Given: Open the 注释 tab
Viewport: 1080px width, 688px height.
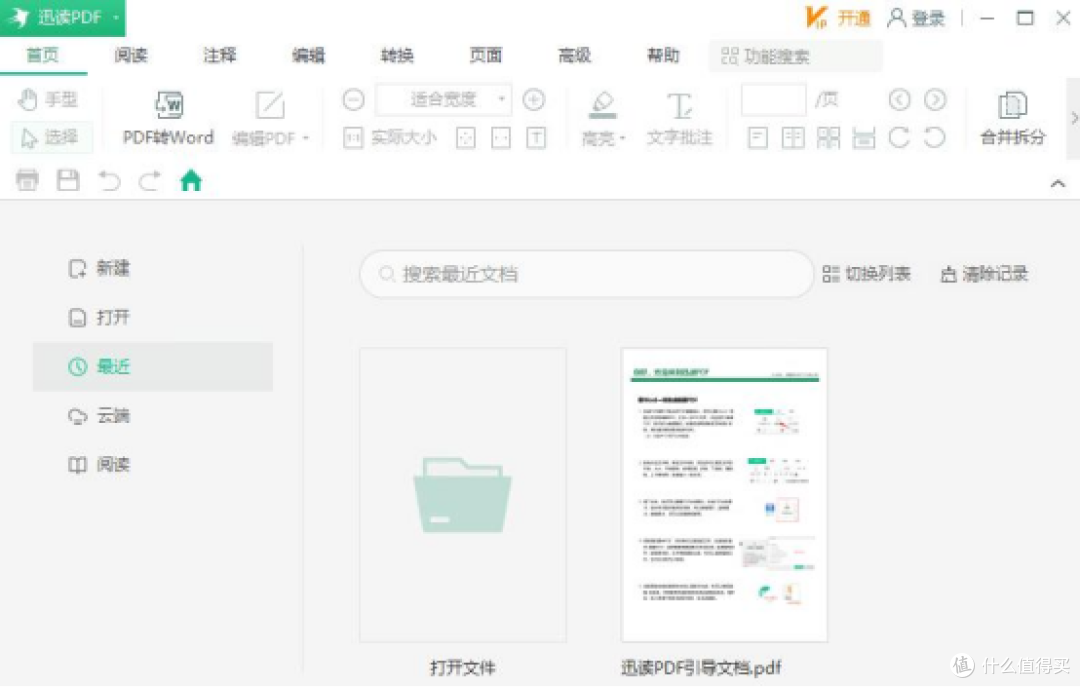Looking at the screenshot, I should pos(220,55).
